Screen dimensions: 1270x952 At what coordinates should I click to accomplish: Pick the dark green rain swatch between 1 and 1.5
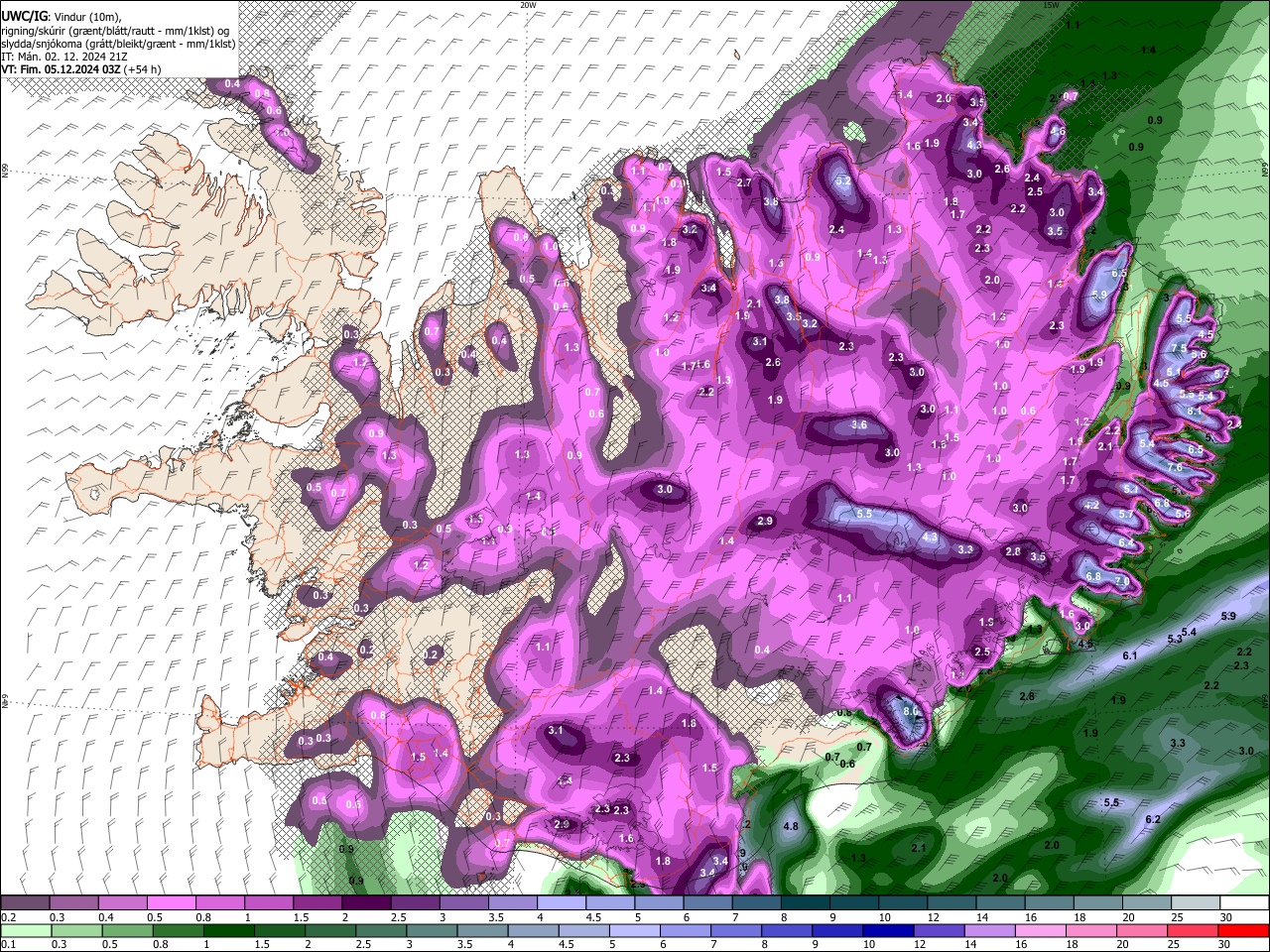point(228,930)
